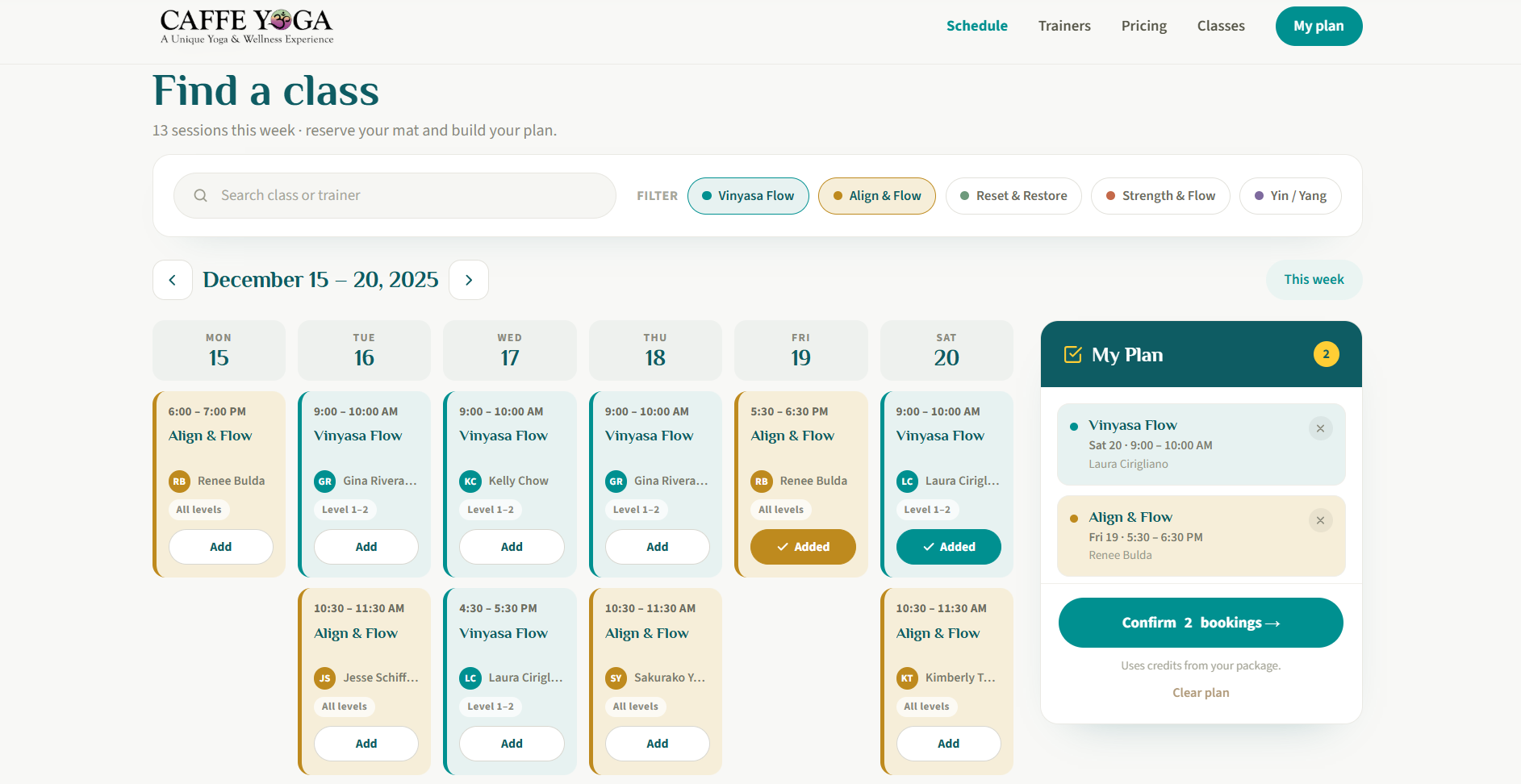Image resolution: width=1521 pixels, height=784 pixels.
Task: Click the RB avatar on Friday card
Action: tap(762, 482)
